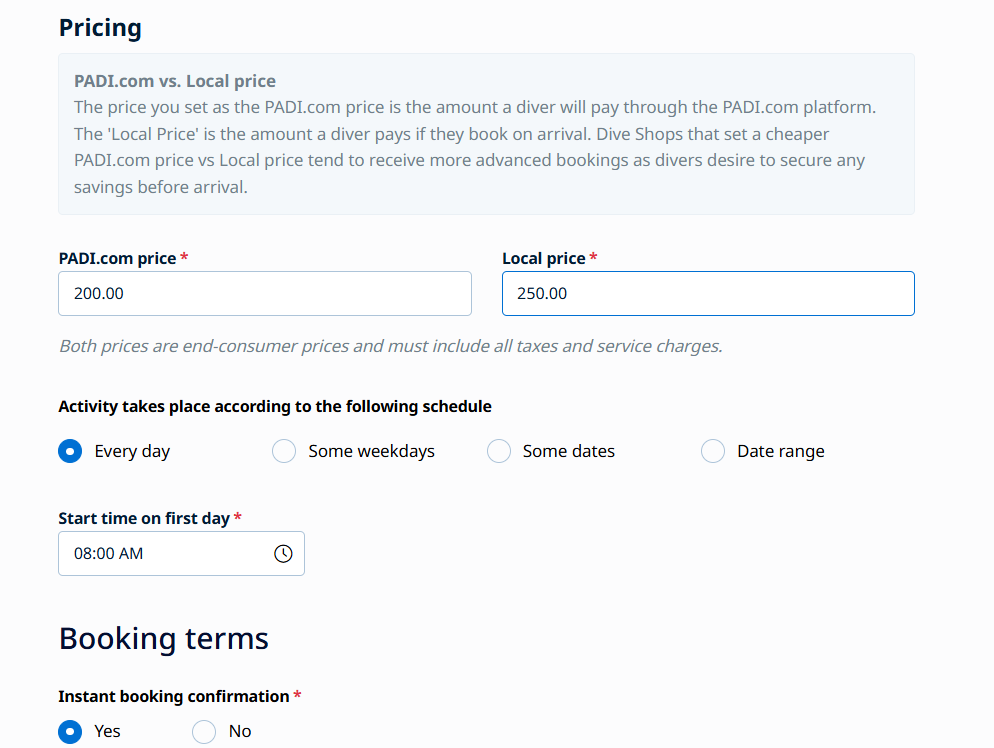The height and width of the screenshot is (748, 994).
Task: Click the info box description paragraph
Action: click(470, 147)
